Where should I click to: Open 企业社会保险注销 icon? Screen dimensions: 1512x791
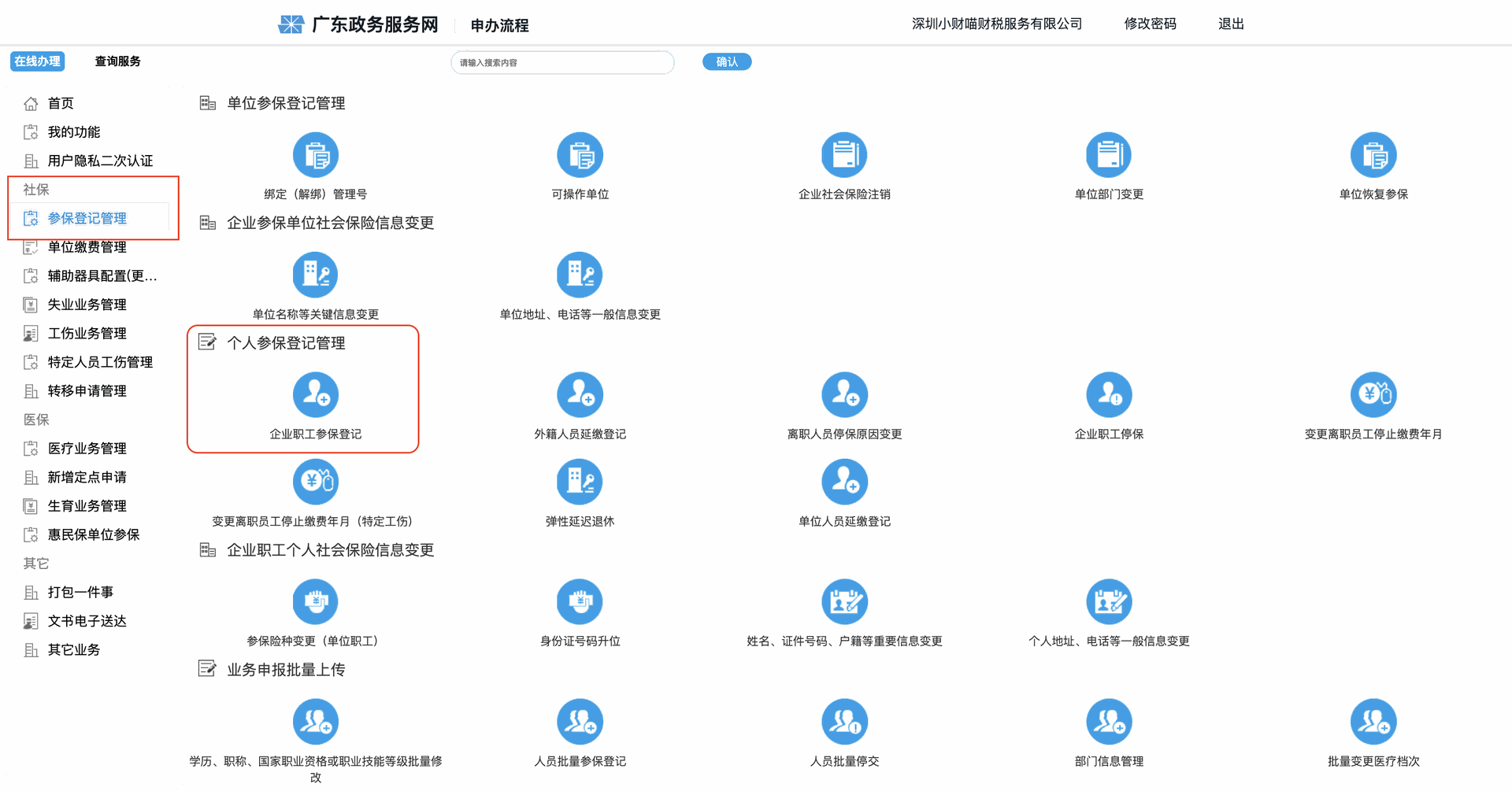pyautogui.click(x=844, y=155)
